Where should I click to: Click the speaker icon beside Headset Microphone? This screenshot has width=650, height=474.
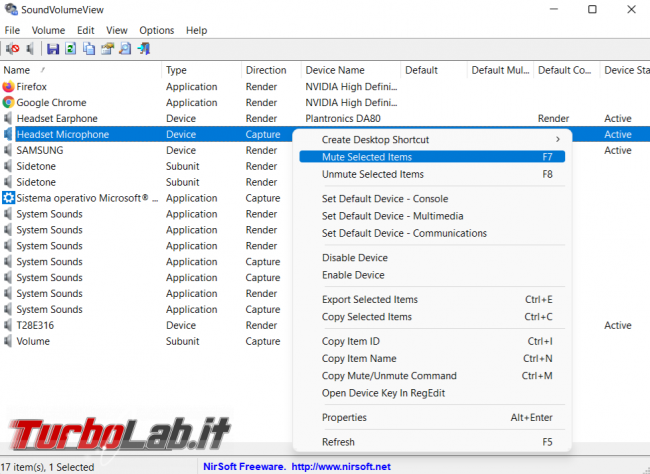[8, 134]
